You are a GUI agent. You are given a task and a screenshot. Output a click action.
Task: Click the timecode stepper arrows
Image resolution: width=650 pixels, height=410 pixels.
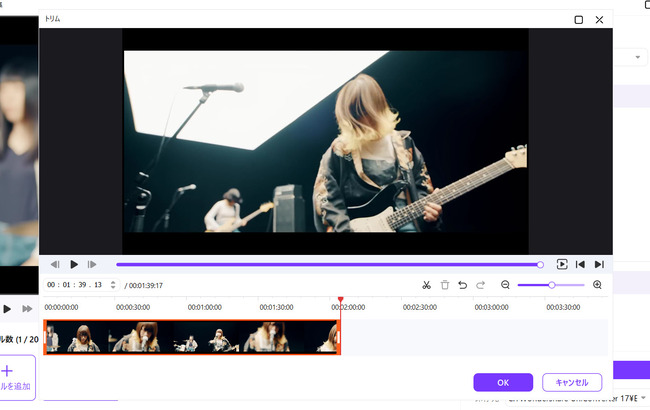click(113, 285)
